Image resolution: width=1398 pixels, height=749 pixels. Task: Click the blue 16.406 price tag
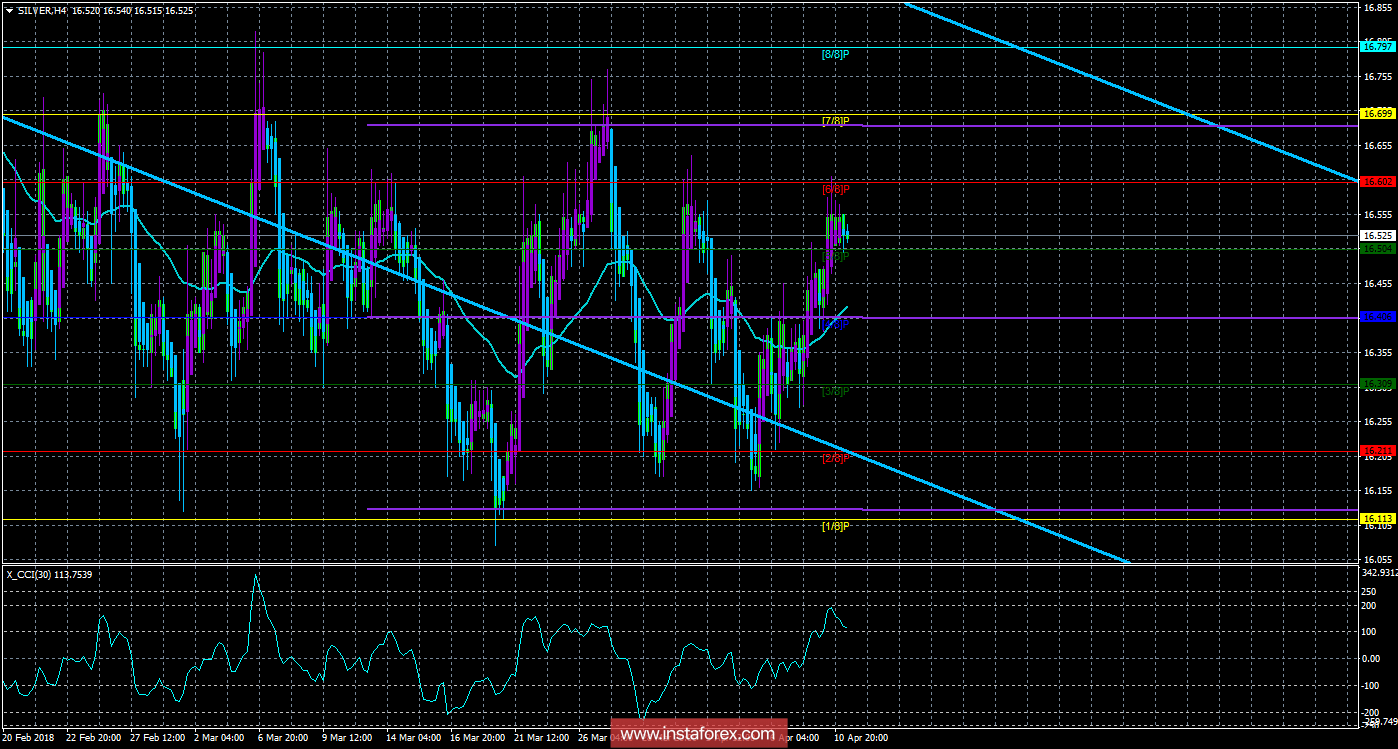pyautogui.click(x=1377, y=317)
